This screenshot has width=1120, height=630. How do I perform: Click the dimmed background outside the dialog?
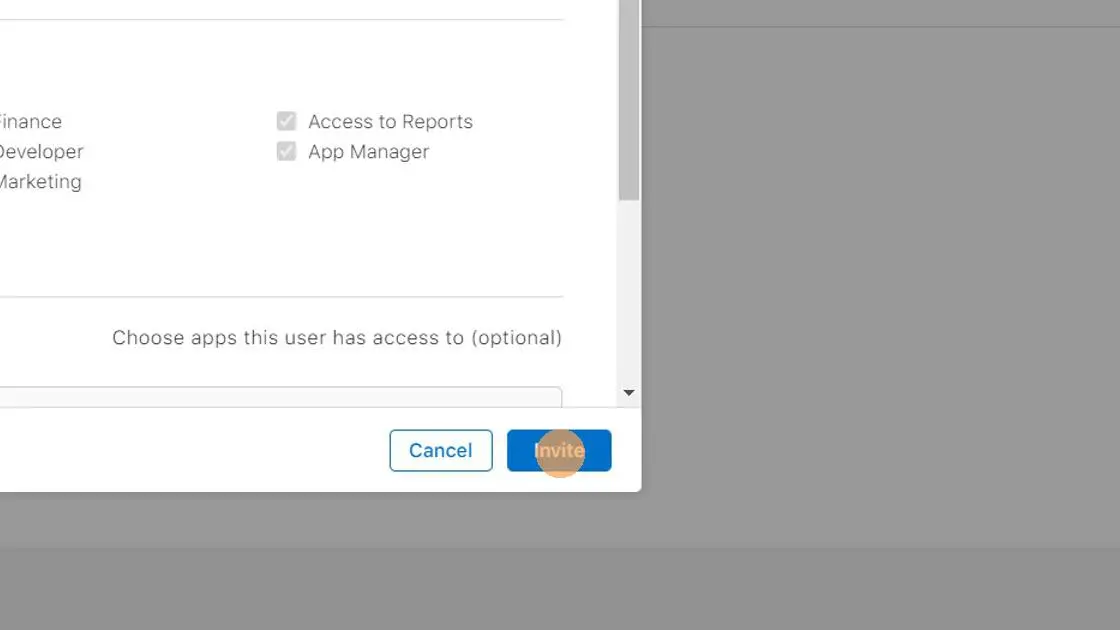[x=880, y=300]
